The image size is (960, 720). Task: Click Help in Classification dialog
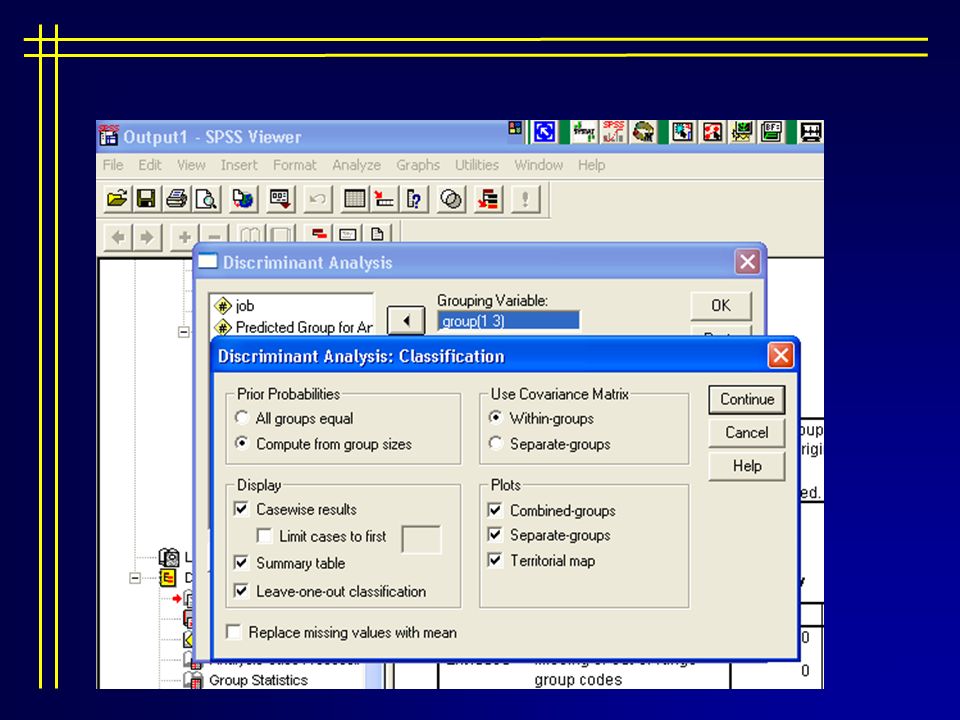pyautogui.click(x=747, y=466)
